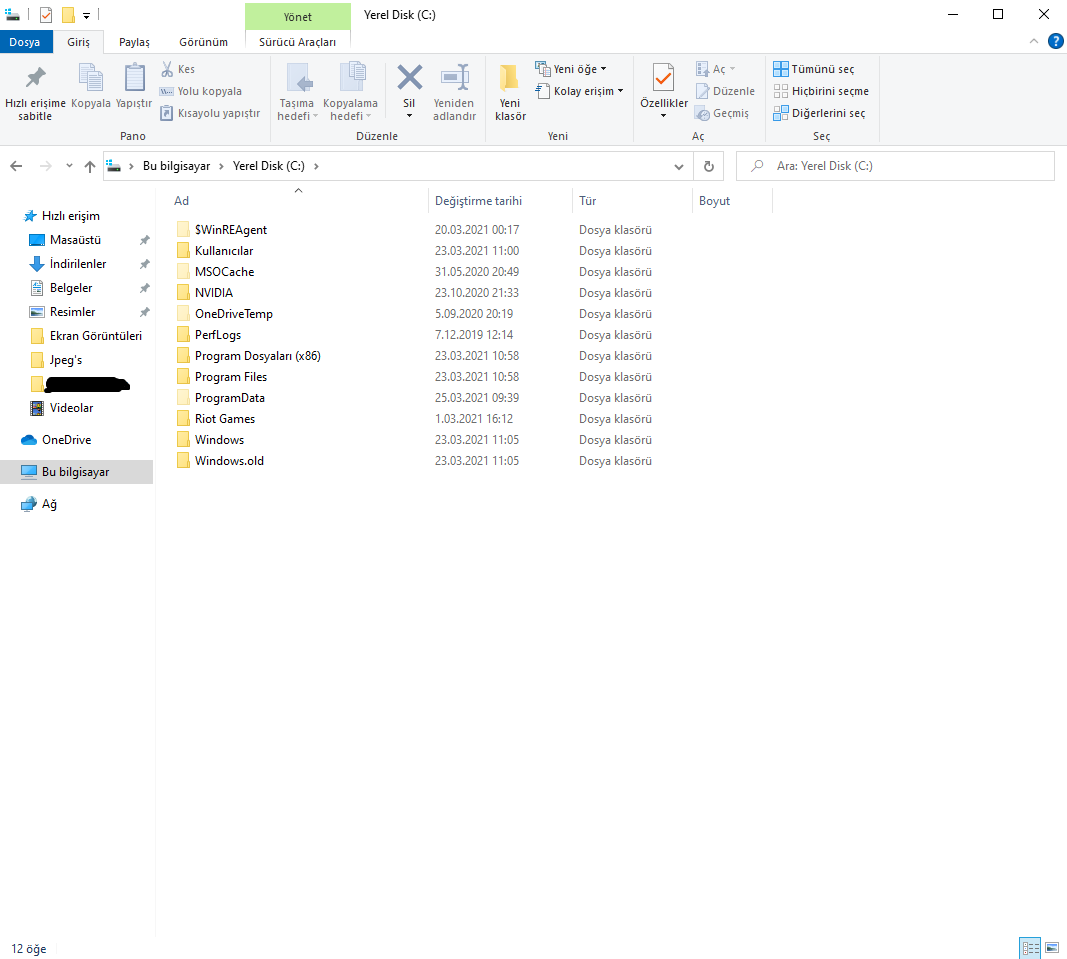Click the Yönet contextual tab
Image resolution: width=1067 pixels, height=959 pixels.
tap(298, 16)
